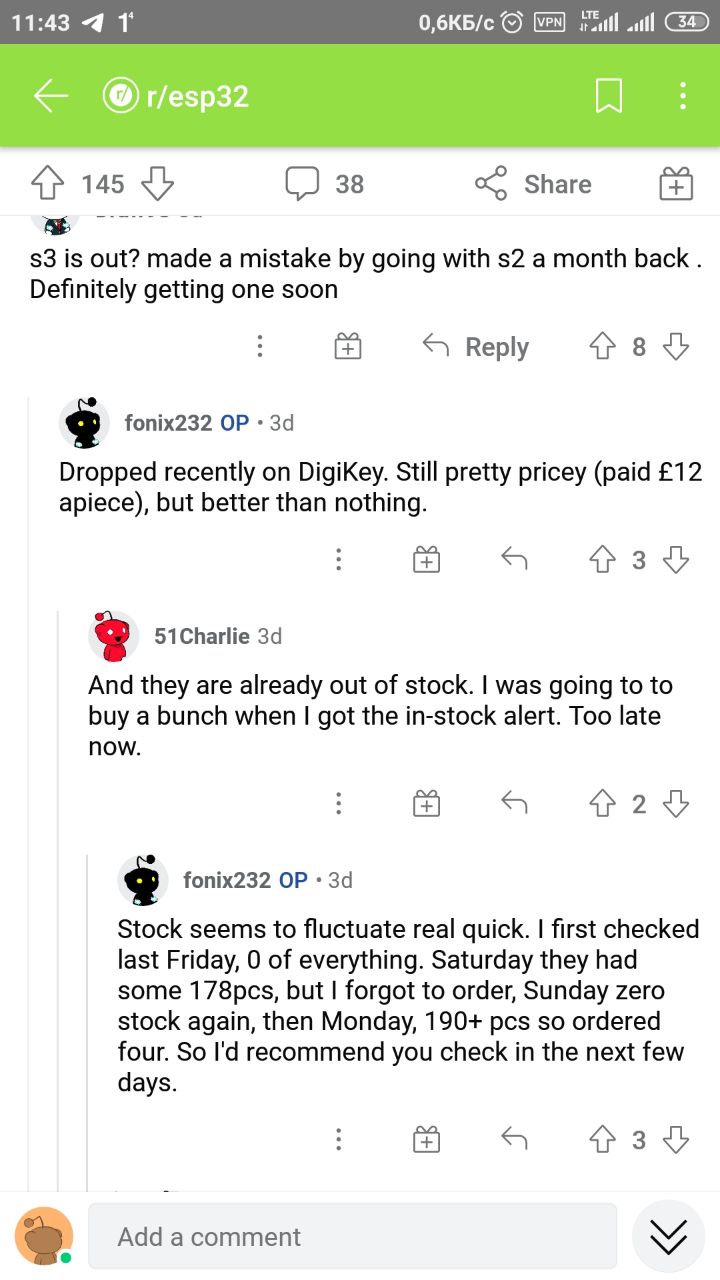This screenshot has width=720, height=1280.
Task: Open fonix232 profile on DigiKey comment
Action: [x=86, y=423]
